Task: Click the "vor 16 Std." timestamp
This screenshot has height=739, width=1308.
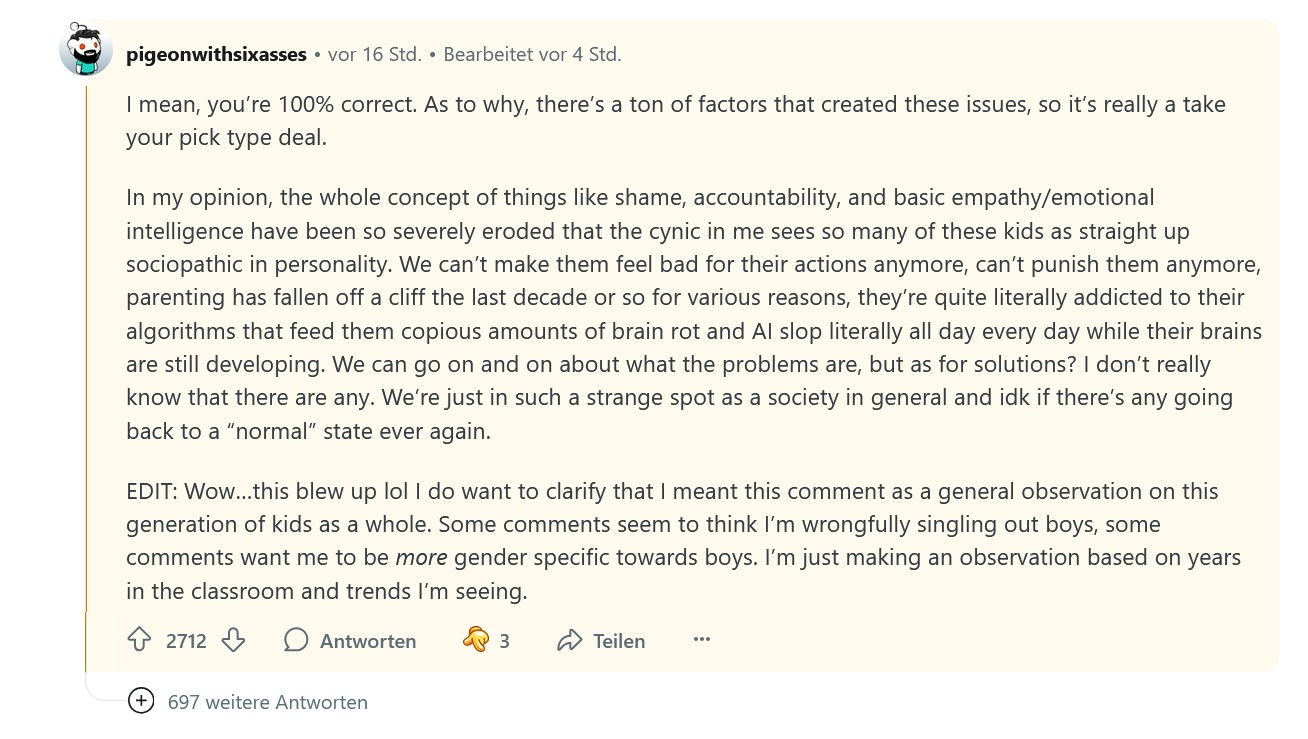Action: 374,55
